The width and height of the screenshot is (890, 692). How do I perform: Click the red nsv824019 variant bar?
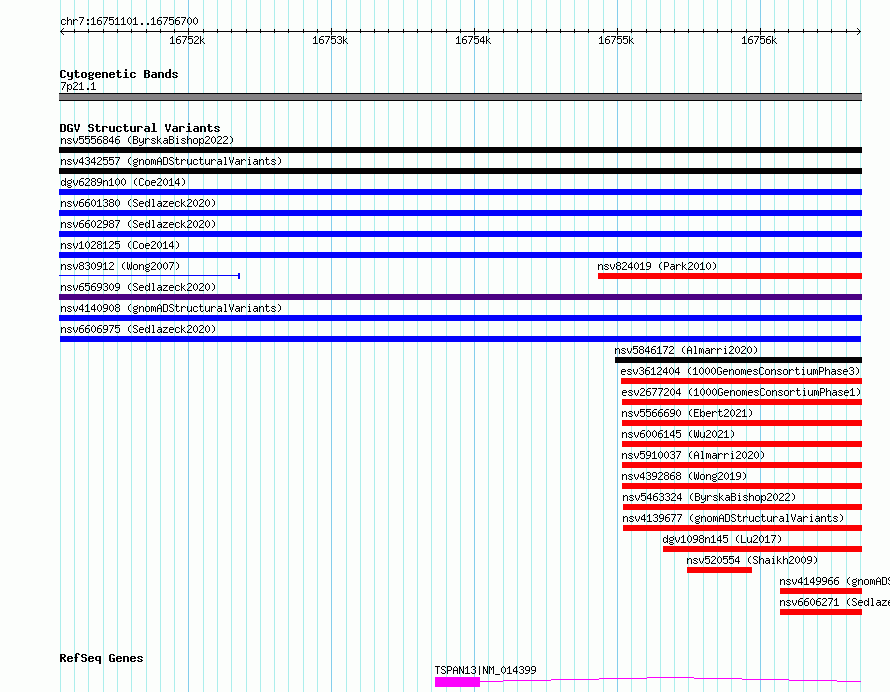tap(730, 276)
